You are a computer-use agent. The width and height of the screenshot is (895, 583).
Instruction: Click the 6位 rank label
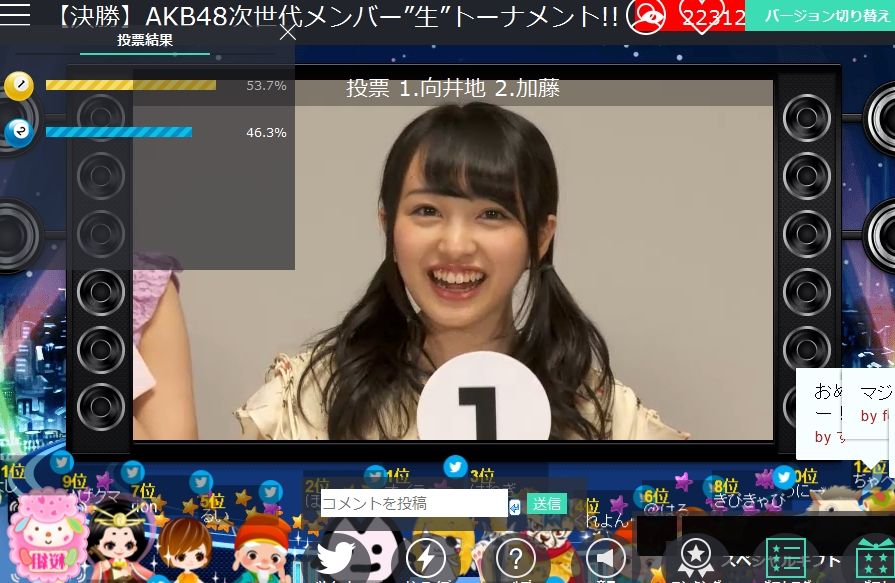pyautogui.click(x=656, y=496)
